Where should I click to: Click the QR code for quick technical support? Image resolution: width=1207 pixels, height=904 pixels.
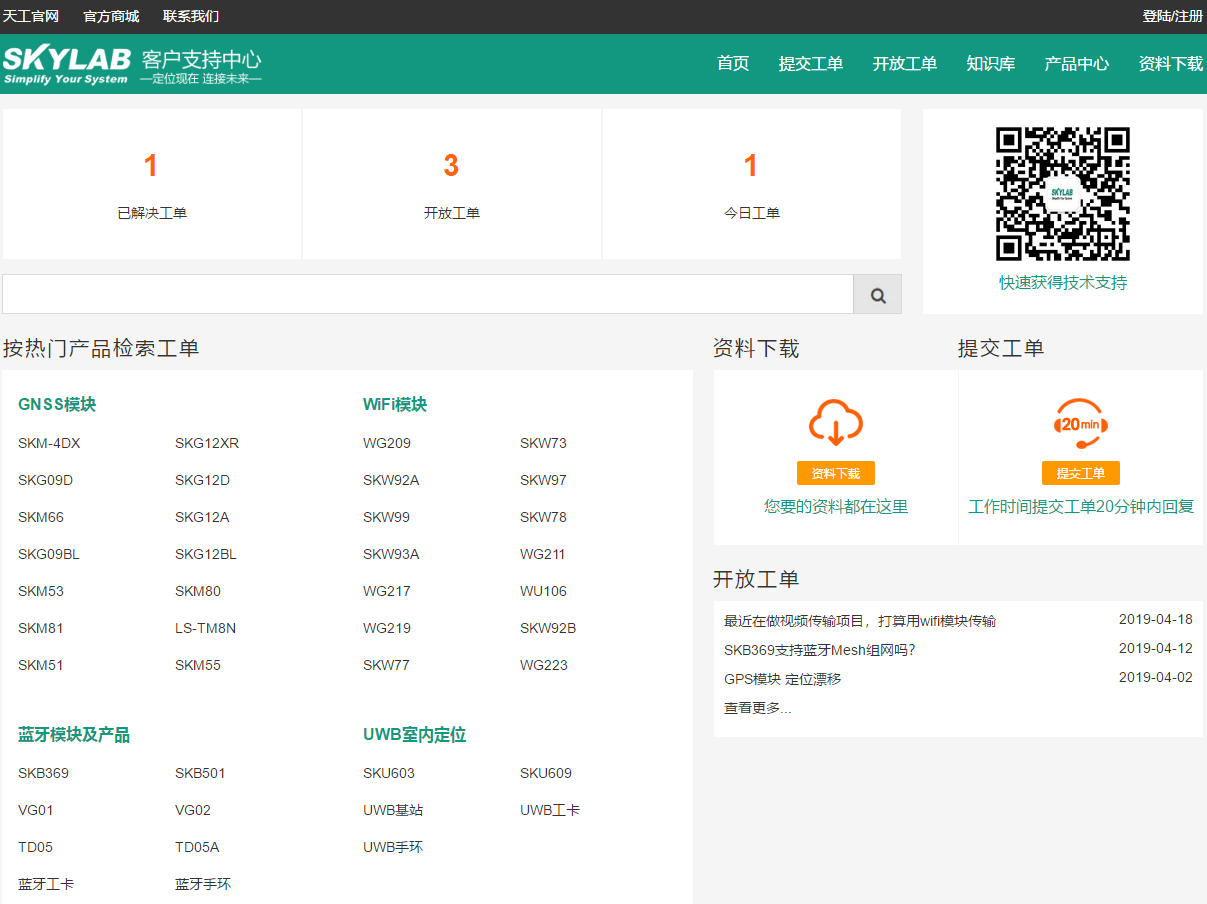(x=1062, y=192)
